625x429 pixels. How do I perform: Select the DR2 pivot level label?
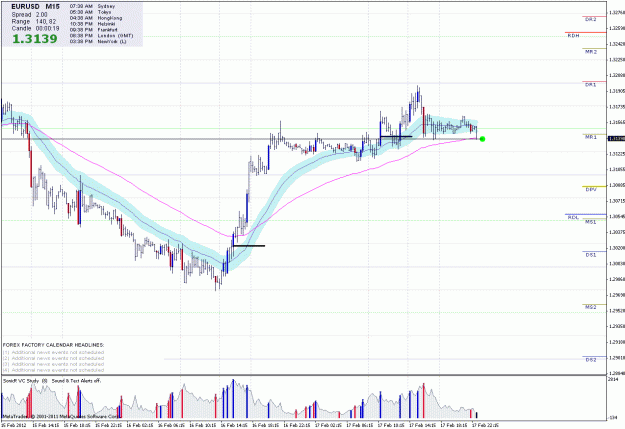point(591,19)
